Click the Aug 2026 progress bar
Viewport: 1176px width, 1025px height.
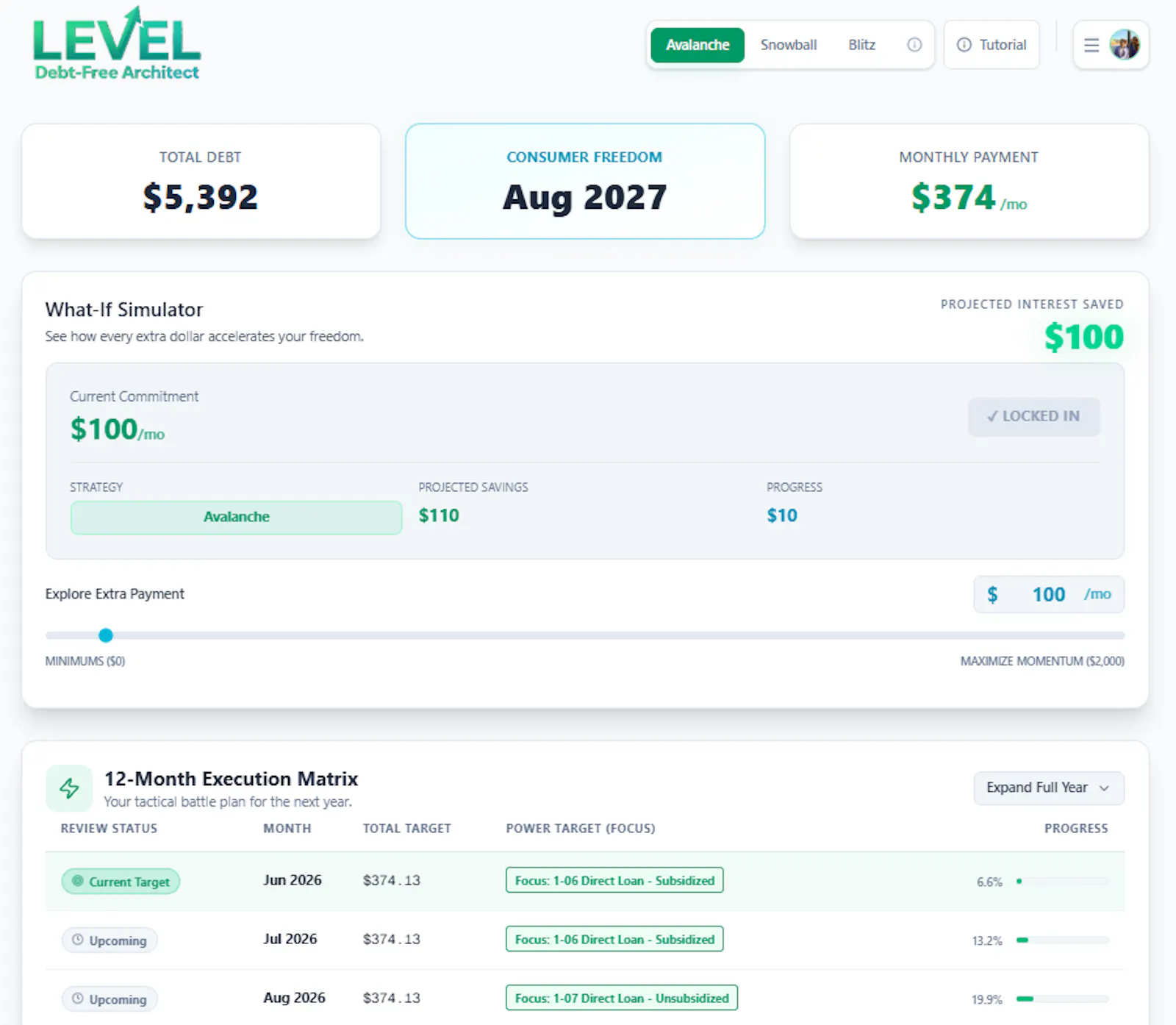point(1063,999)
